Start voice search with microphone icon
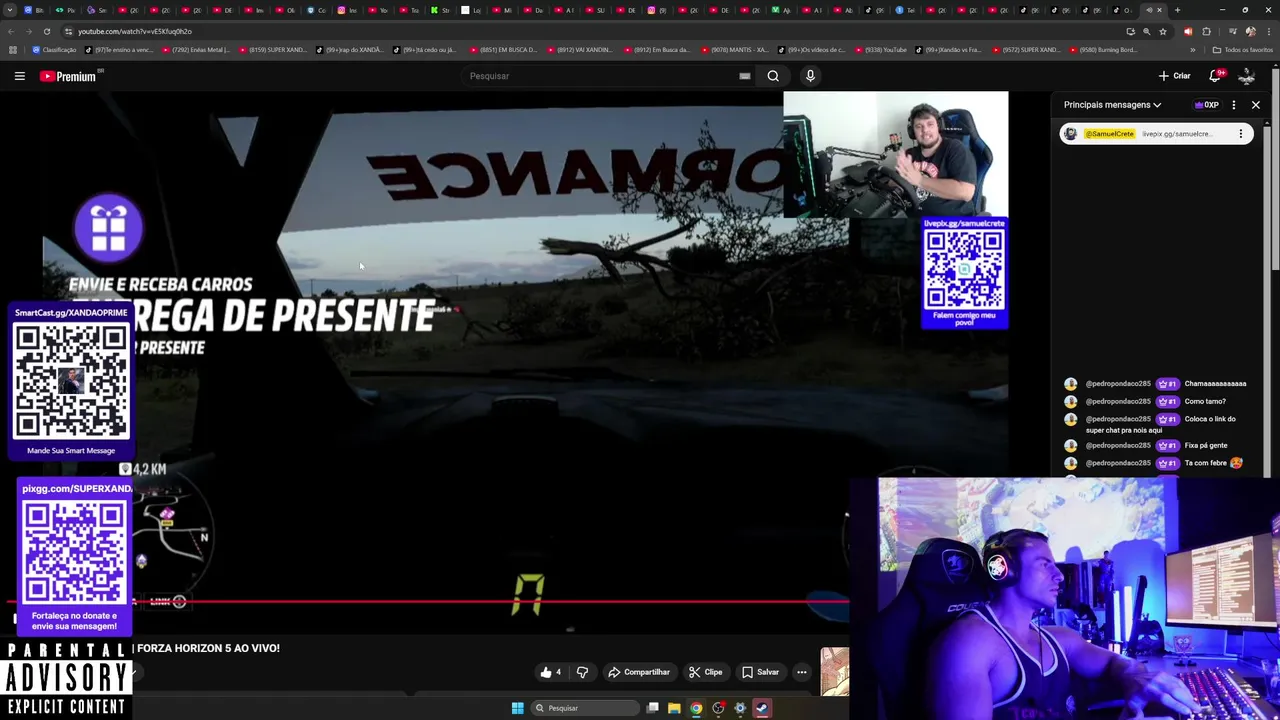This screenshot has width=1280, height=720. 810,76
